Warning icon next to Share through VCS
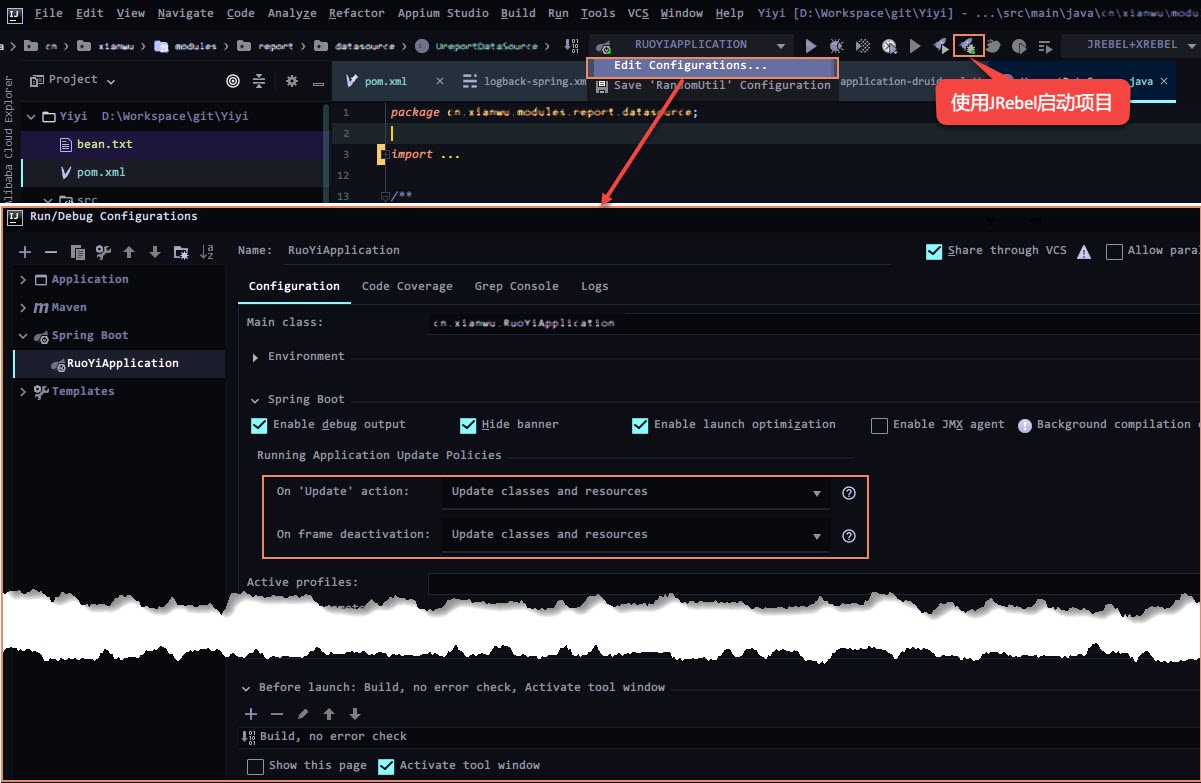Image resolution: width=1201 pixels, height=783 pixels. tap(1084, 252)
